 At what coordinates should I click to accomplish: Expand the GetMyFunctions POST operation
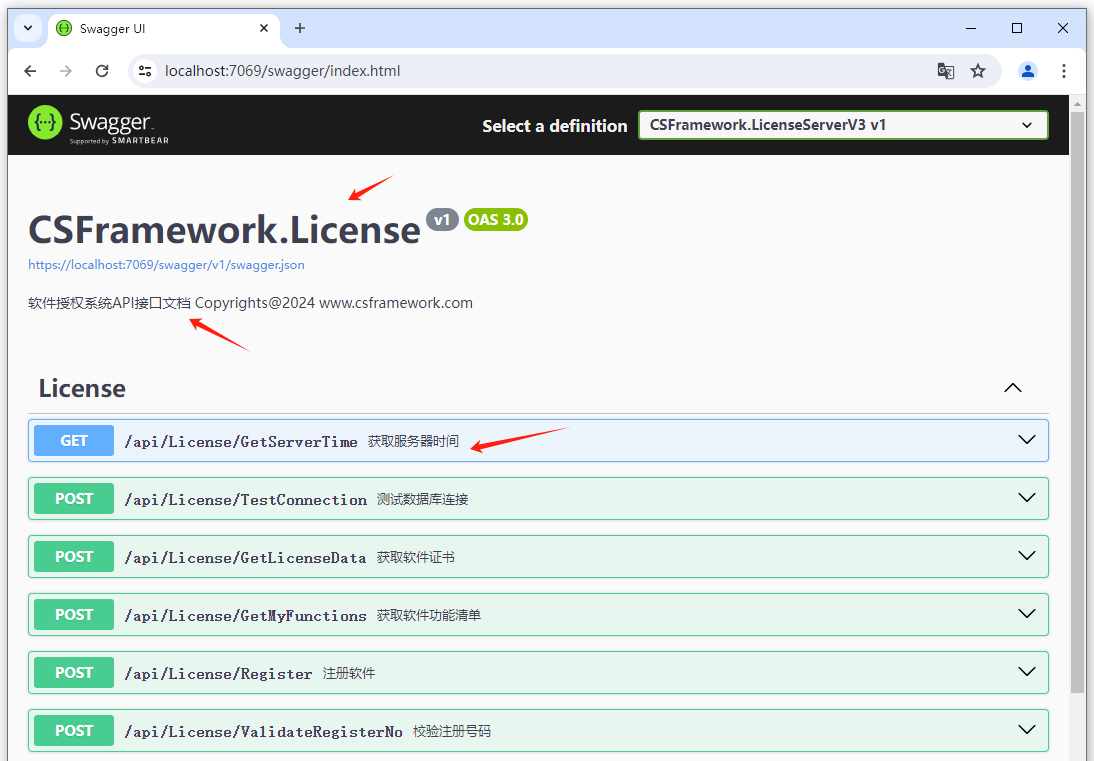point(1026,614)
